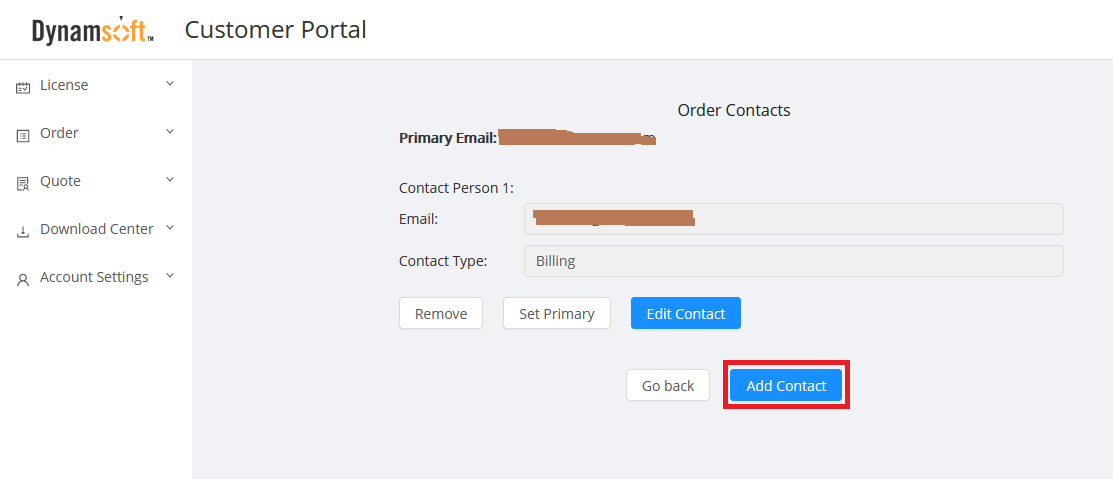The width and height of the screenshot is (1113, 479).
Task: Expand the License menu chevron
Action: click(170, 84)
